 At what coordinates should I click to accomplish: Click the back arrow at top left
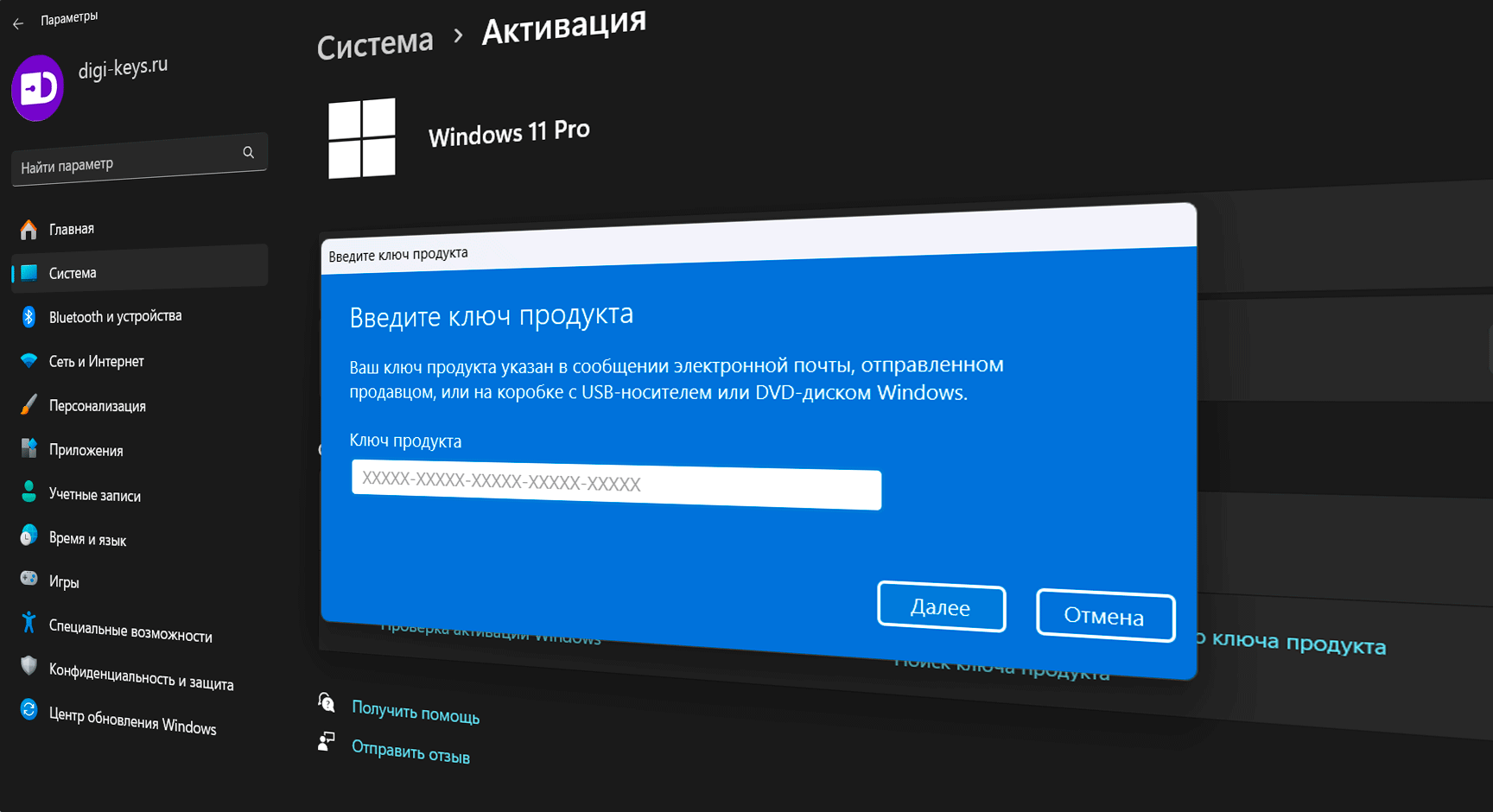17,23
